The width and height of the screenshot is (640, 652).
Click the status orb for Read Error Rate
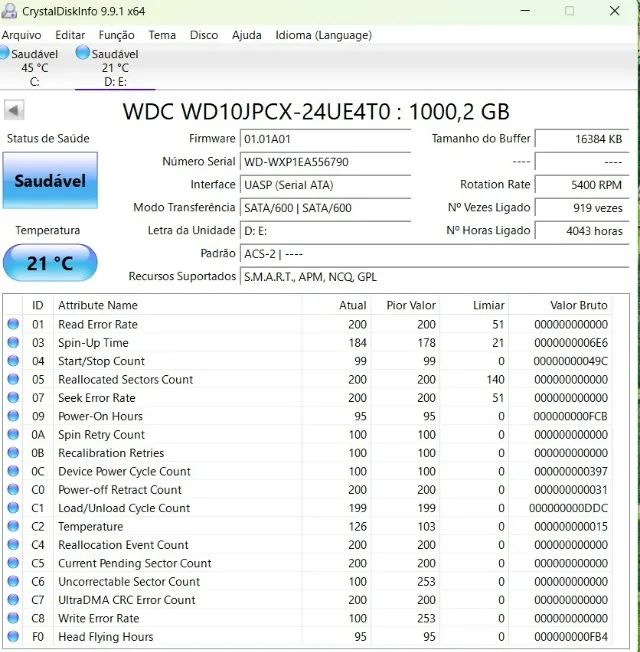pos(13,324)
